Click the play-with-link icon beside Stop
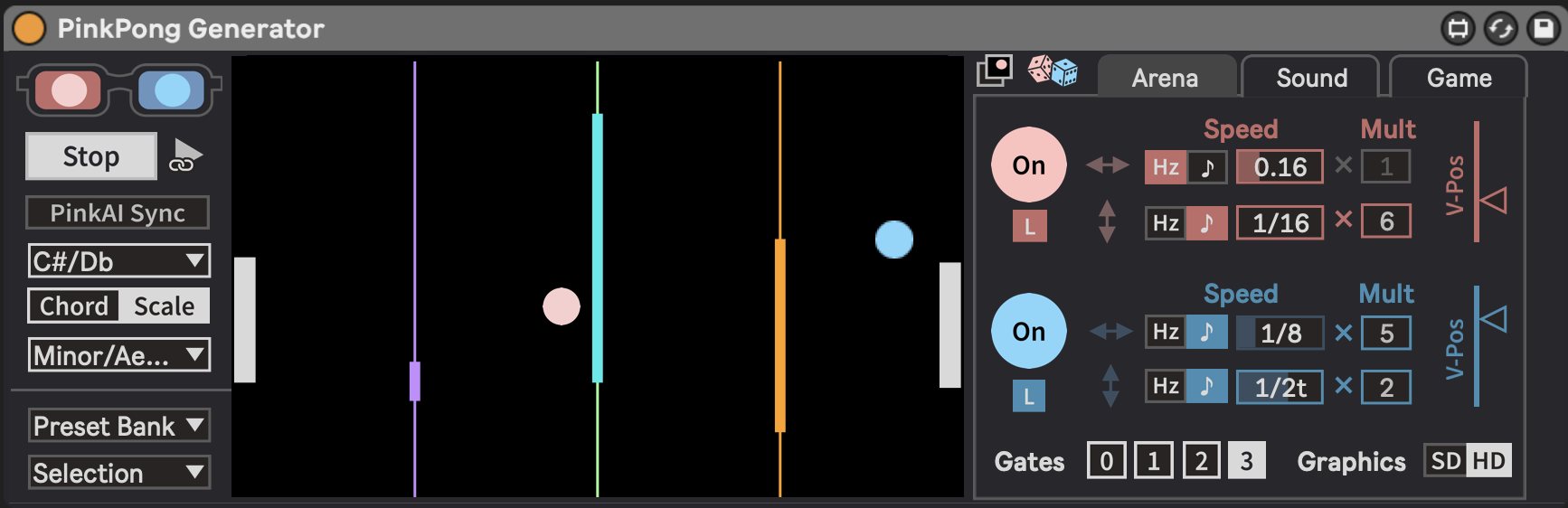This screenshot has height=508, width=1568. 185,156
